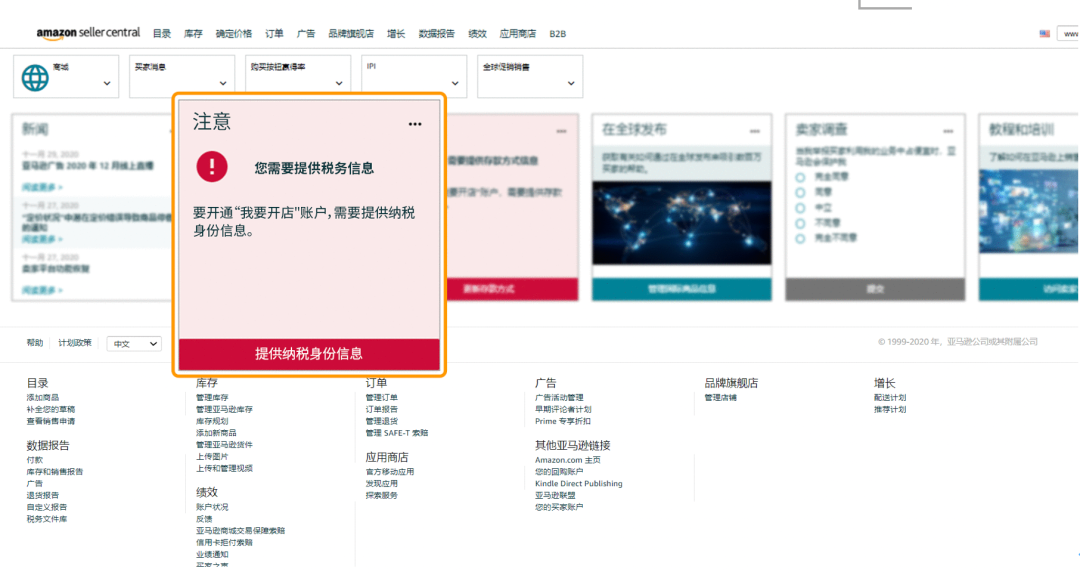Open the 数据报告 menu in top navigation
The width and height of the screenshot is (1080, 575).
(x=436, y=34)
